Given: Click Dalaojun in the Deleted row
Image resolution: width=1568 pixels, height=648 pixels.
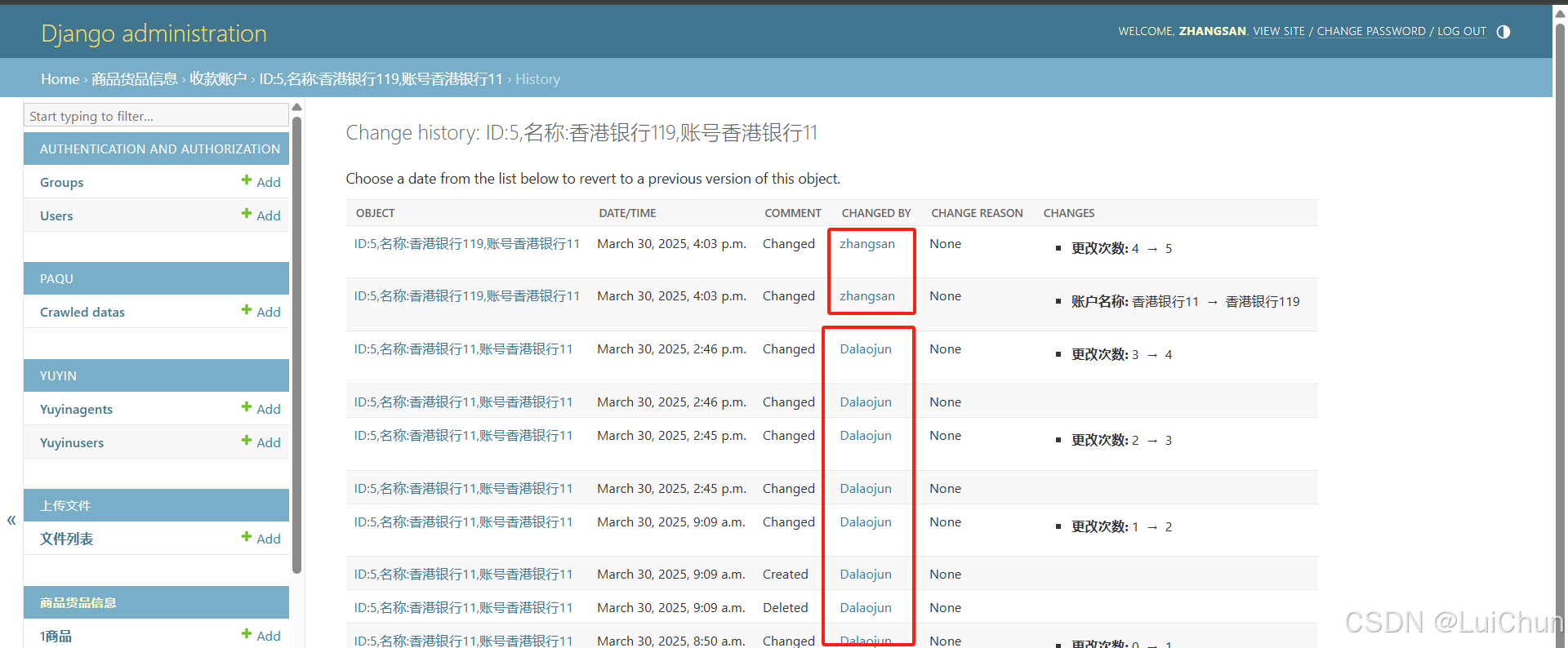Looking at the screenshot, I should coord(866,607).
